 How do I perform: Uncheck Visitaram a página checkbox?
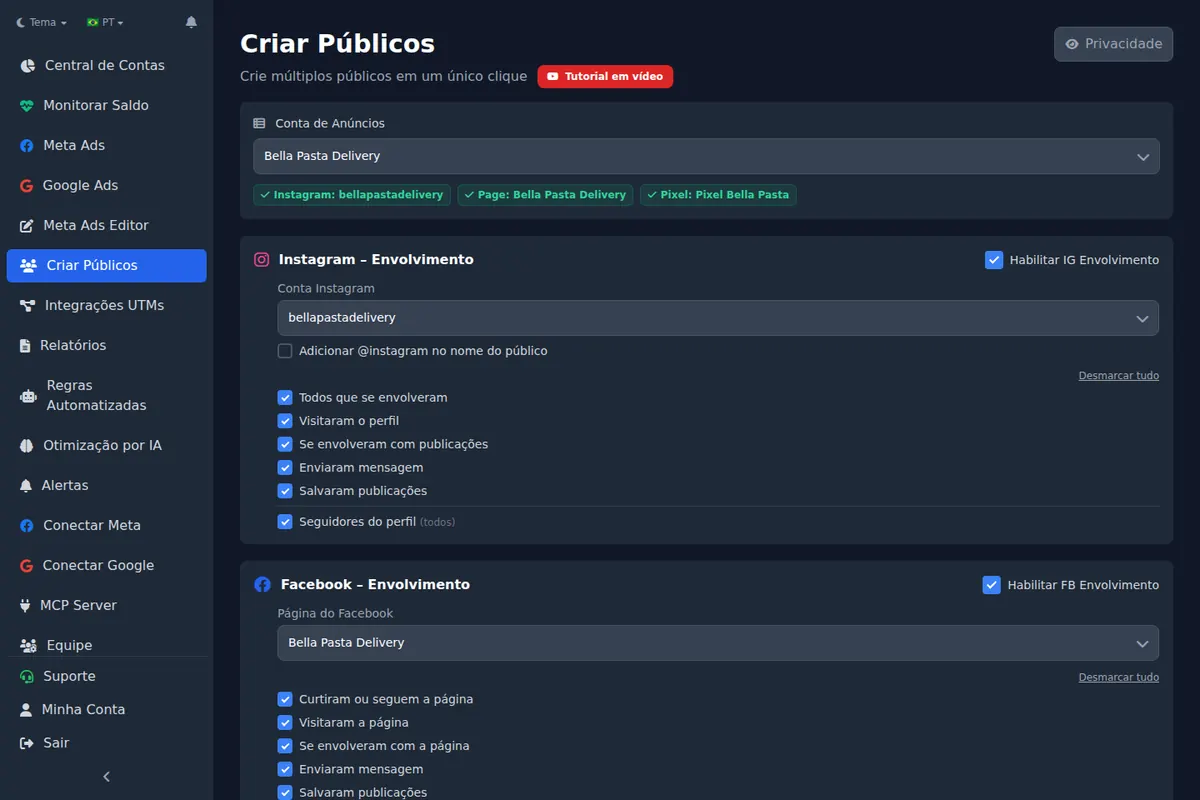point(285,722)
